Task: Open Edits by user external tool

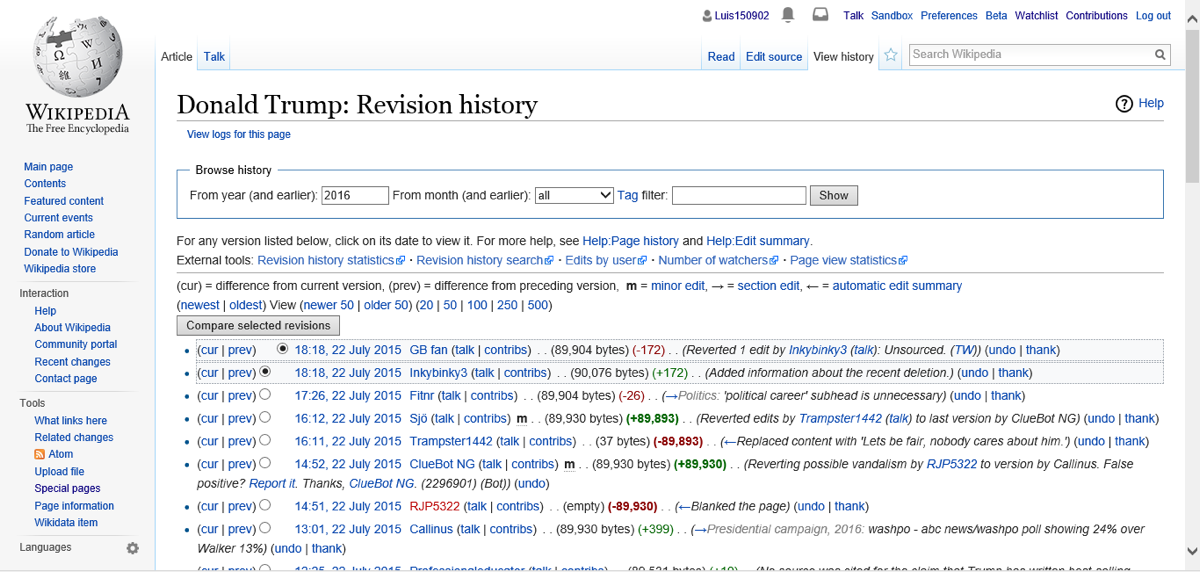Action: (605, 260)
